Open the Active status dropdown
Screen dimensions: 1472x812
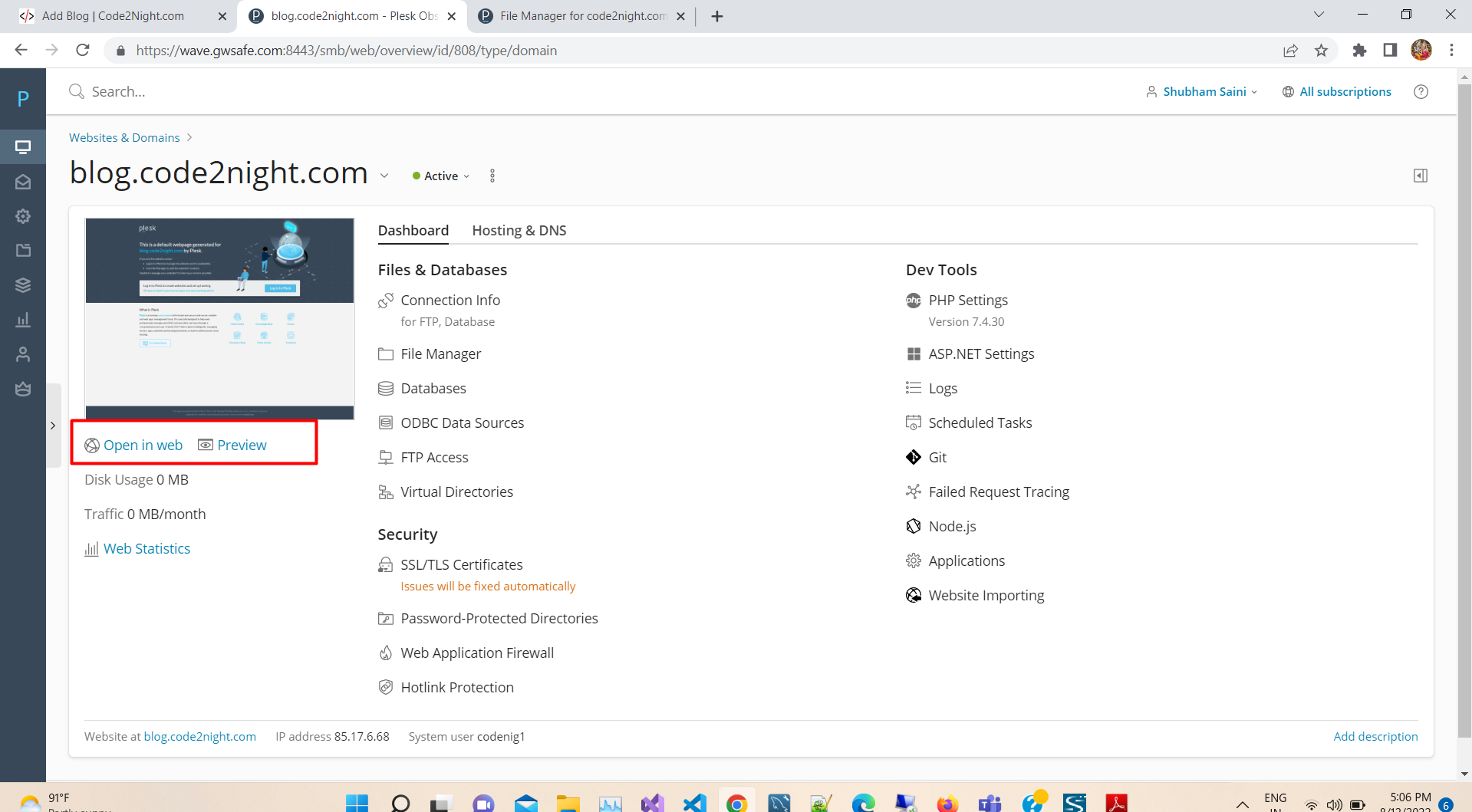(441, 176)
